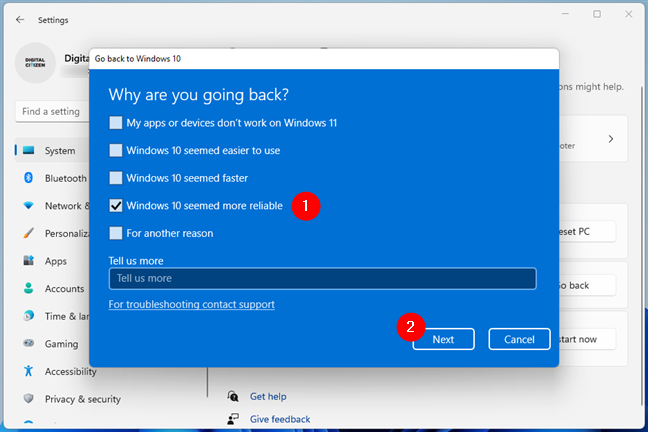Click the Accessibility figure icon
Image resolution: width=648 pixels, height=432 pixels.
point(29,371)
